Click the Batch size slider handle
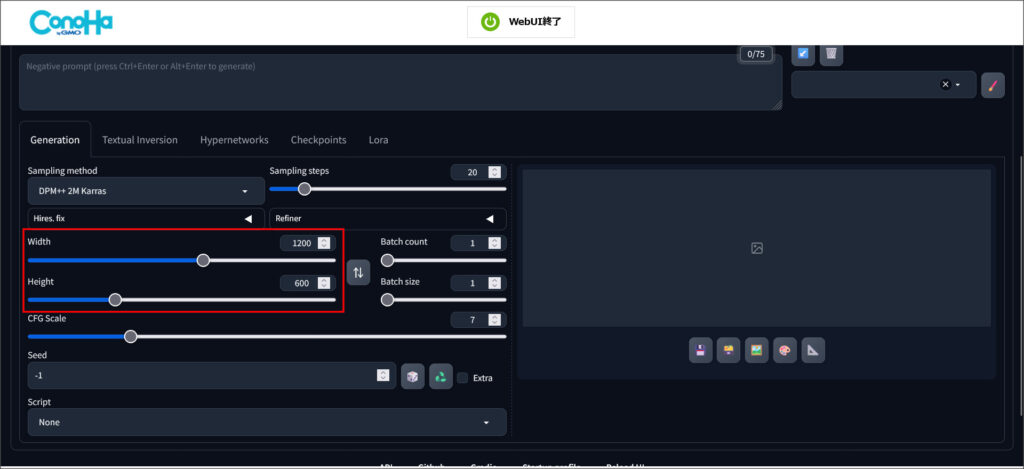The image size is (1024, 469). pyautogui.click(x=387, y=300)
